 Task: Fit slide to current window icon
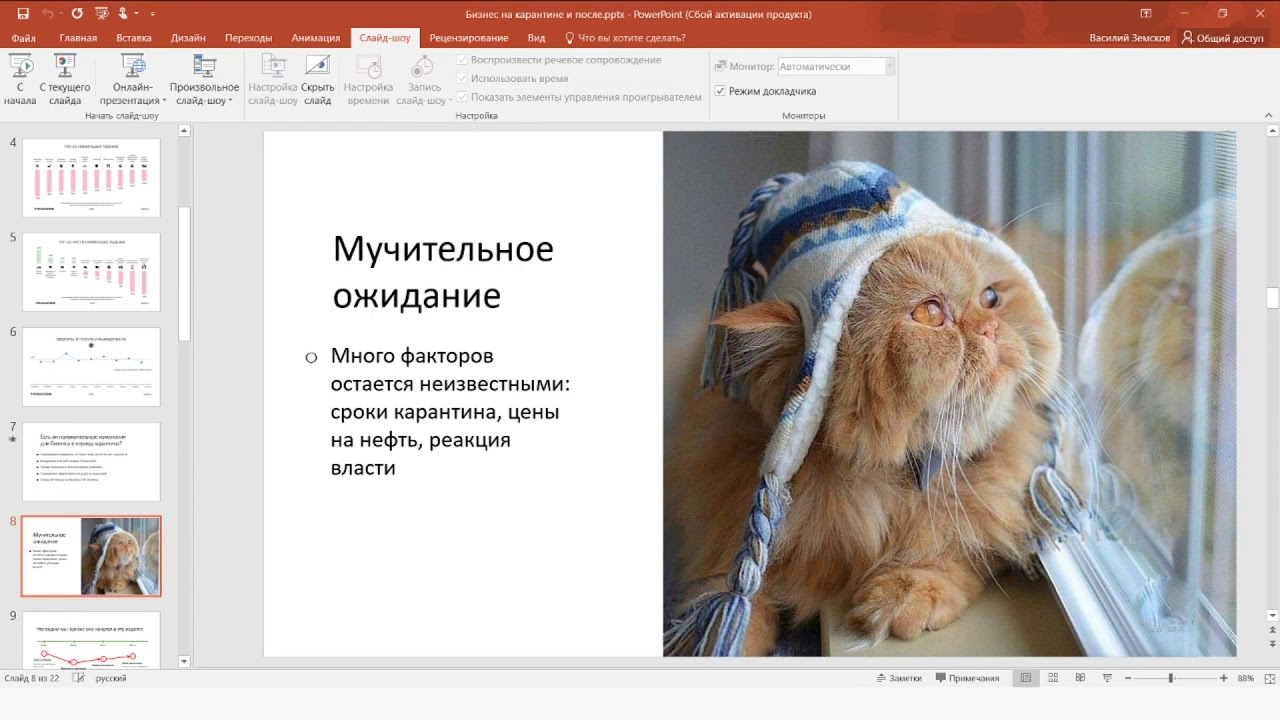pos(1268,678)
